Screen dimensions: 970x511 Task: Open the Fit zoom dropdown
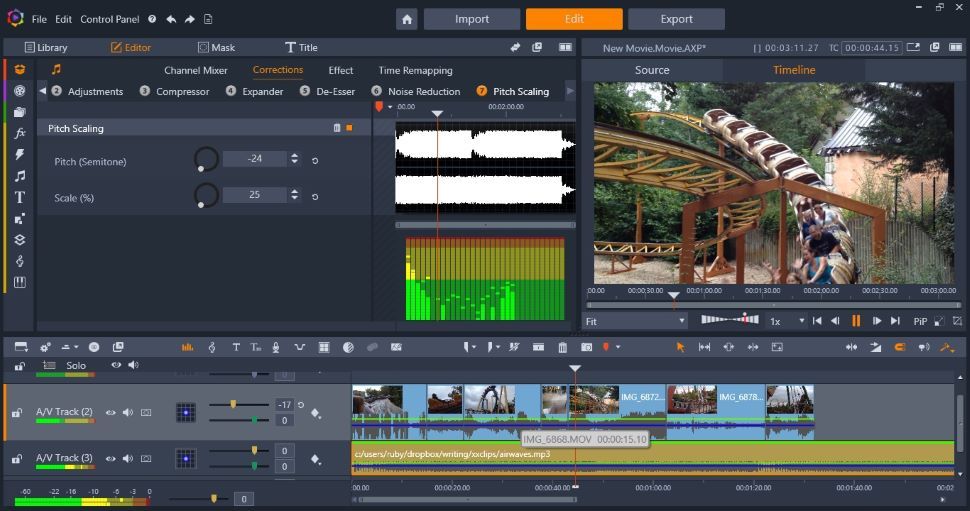(x=636, y=321)
